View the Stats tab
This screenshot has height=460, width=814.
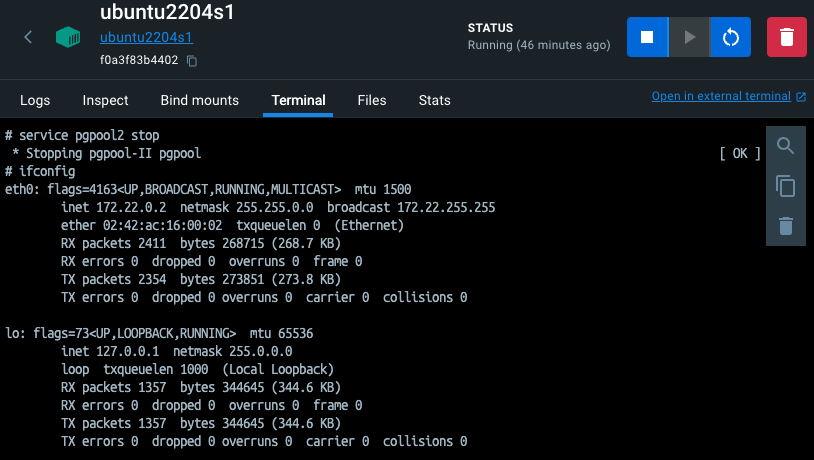tap(434, 100)
